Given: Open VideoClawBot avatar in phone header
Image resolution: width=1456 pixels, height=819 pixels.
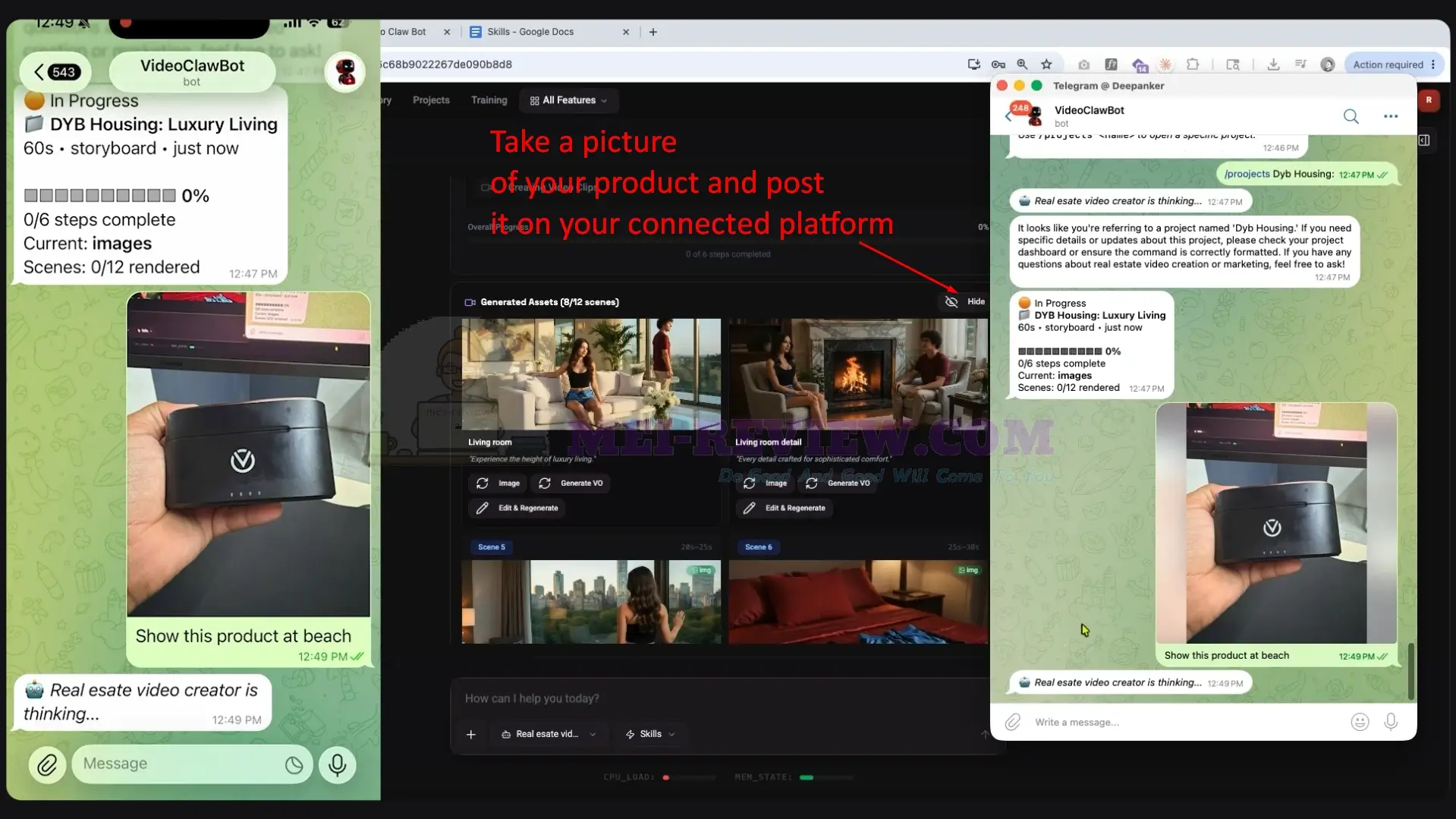Looking at the screenshot, I should point(345,71).
